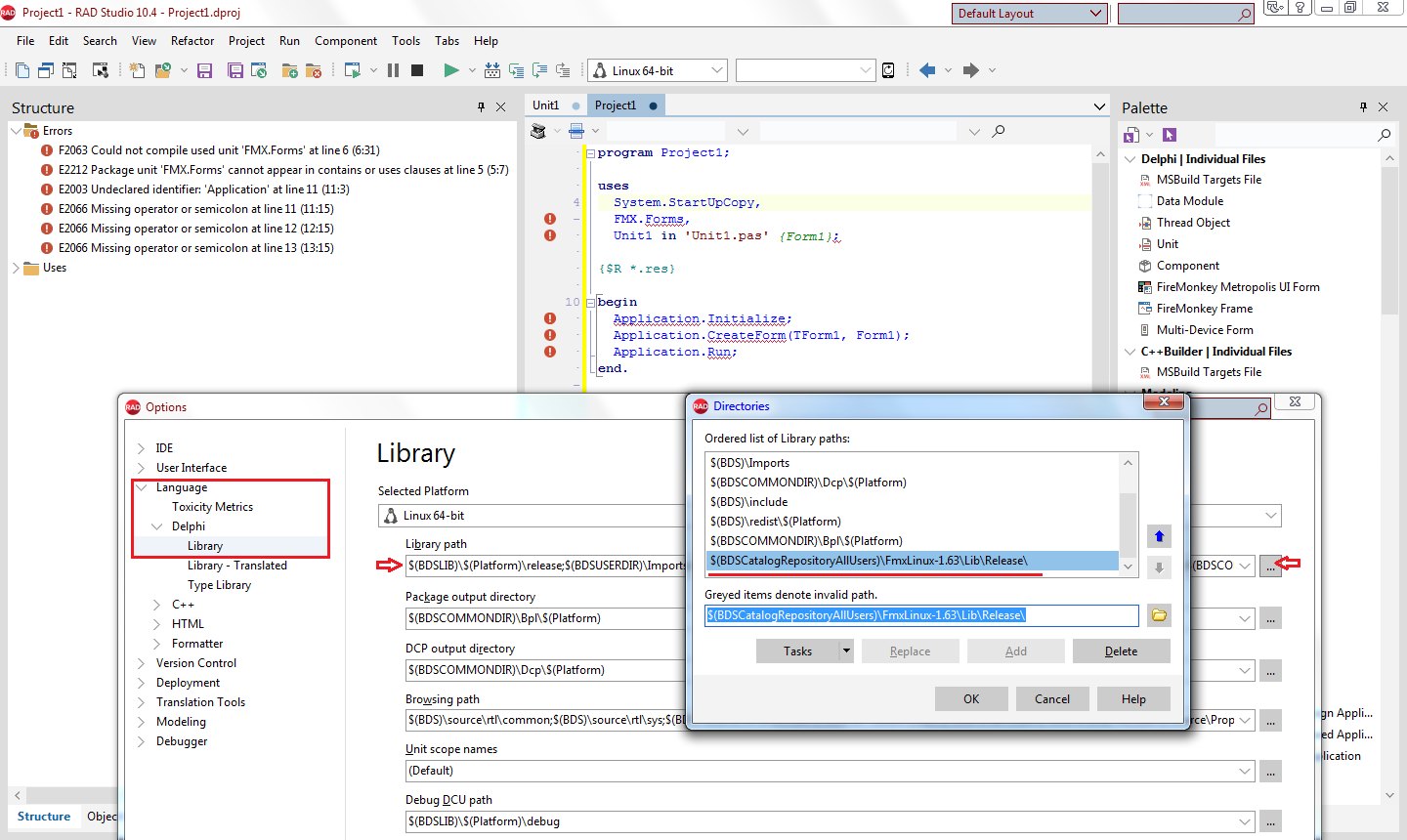Pin the Palette panel
1407x840 pixels.
(1363, 107)
